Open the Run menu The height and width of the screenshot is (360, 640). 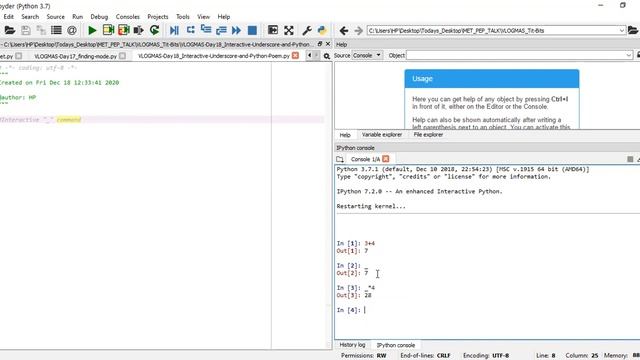(78, 17)
